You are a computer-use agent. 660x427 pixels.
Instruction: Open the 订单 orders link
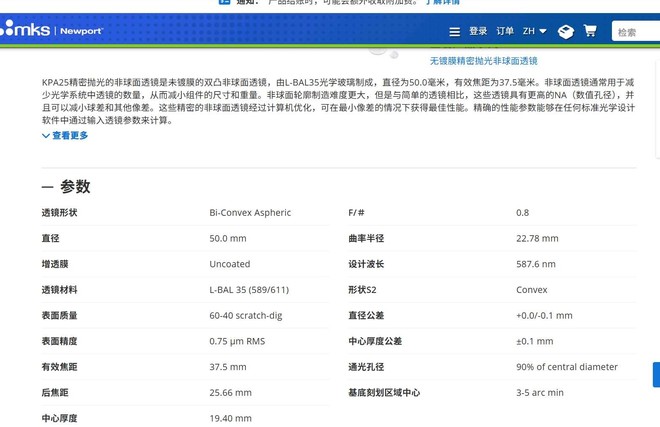(505, 31)
